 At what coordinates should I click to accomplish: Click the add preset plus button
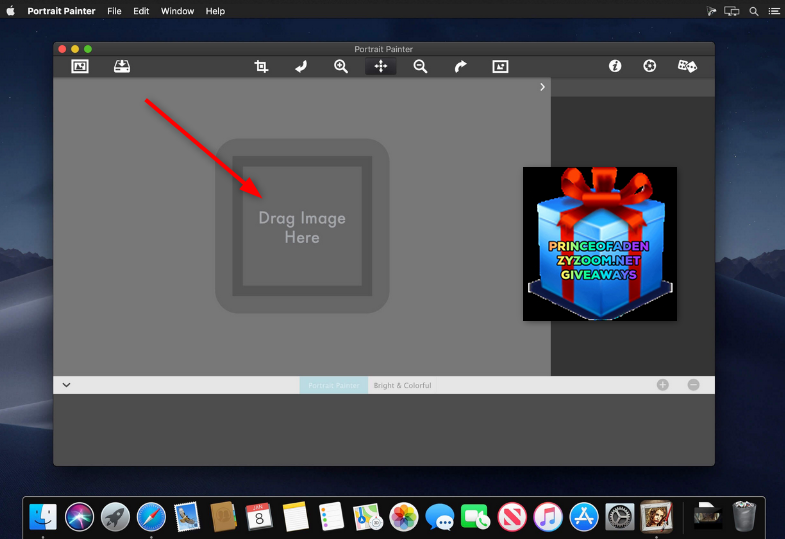[x=662, y=385]
